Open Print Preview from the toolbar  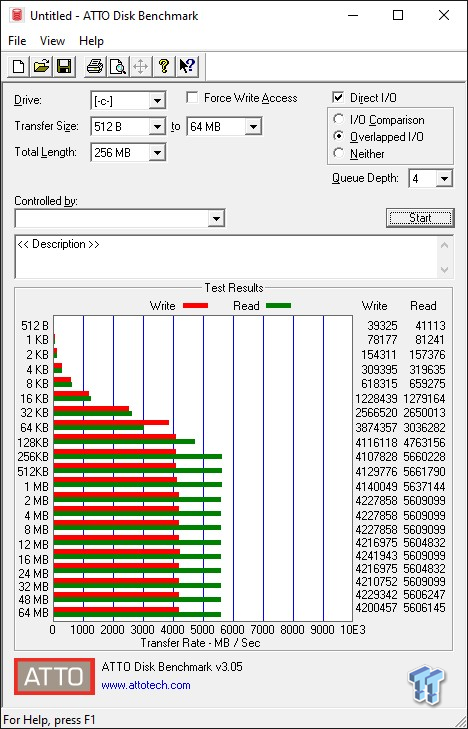[x=118, y=66]
